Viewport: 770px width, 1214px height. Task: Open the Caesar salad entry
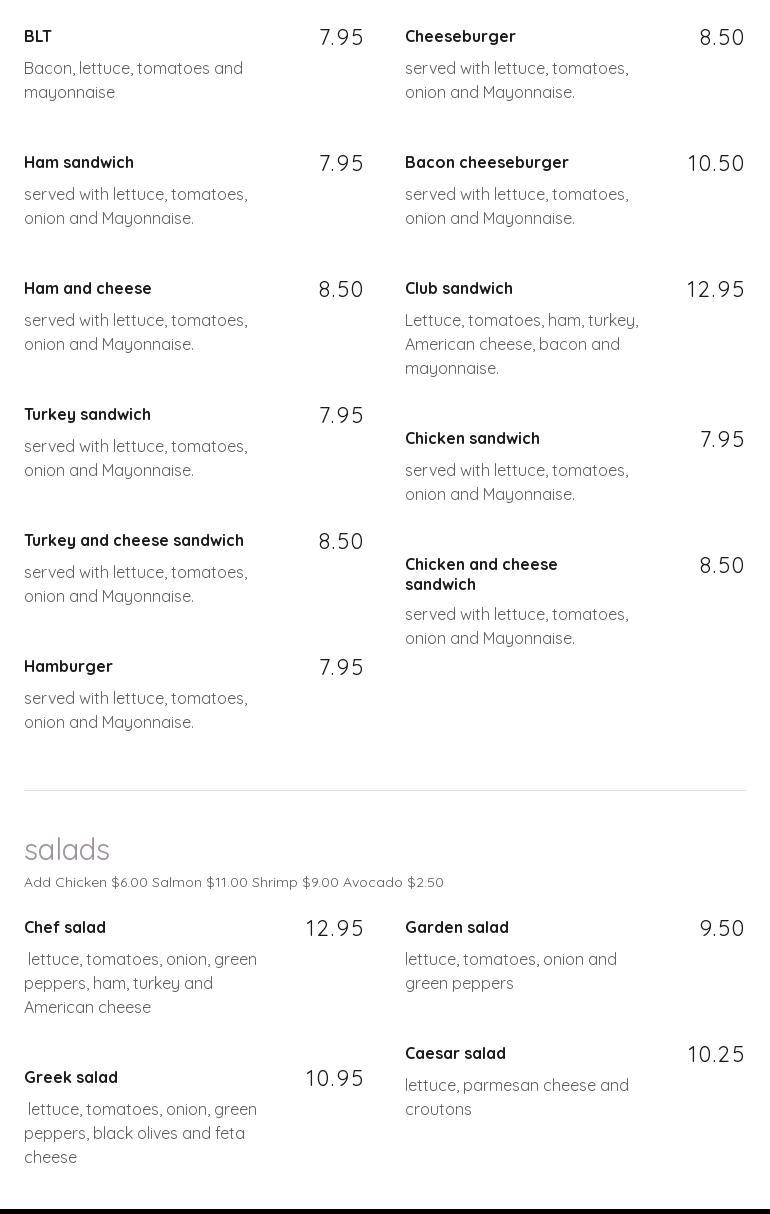coord(455,1054)
